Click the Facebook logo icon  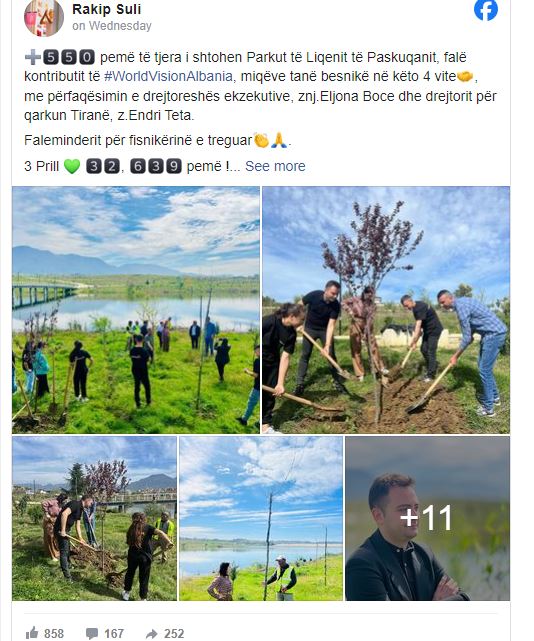(x=486, y=10)
